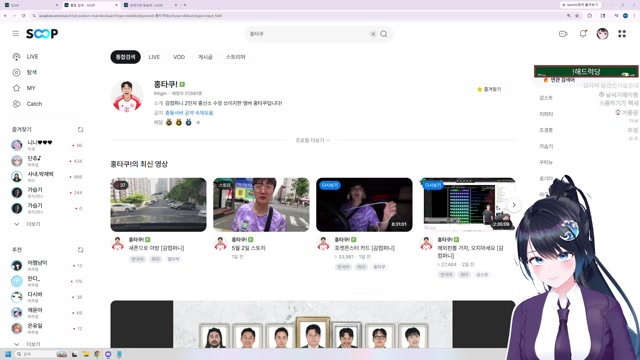
Task: Open Chrome from the taskbar
Action: (x=97, y=354)
